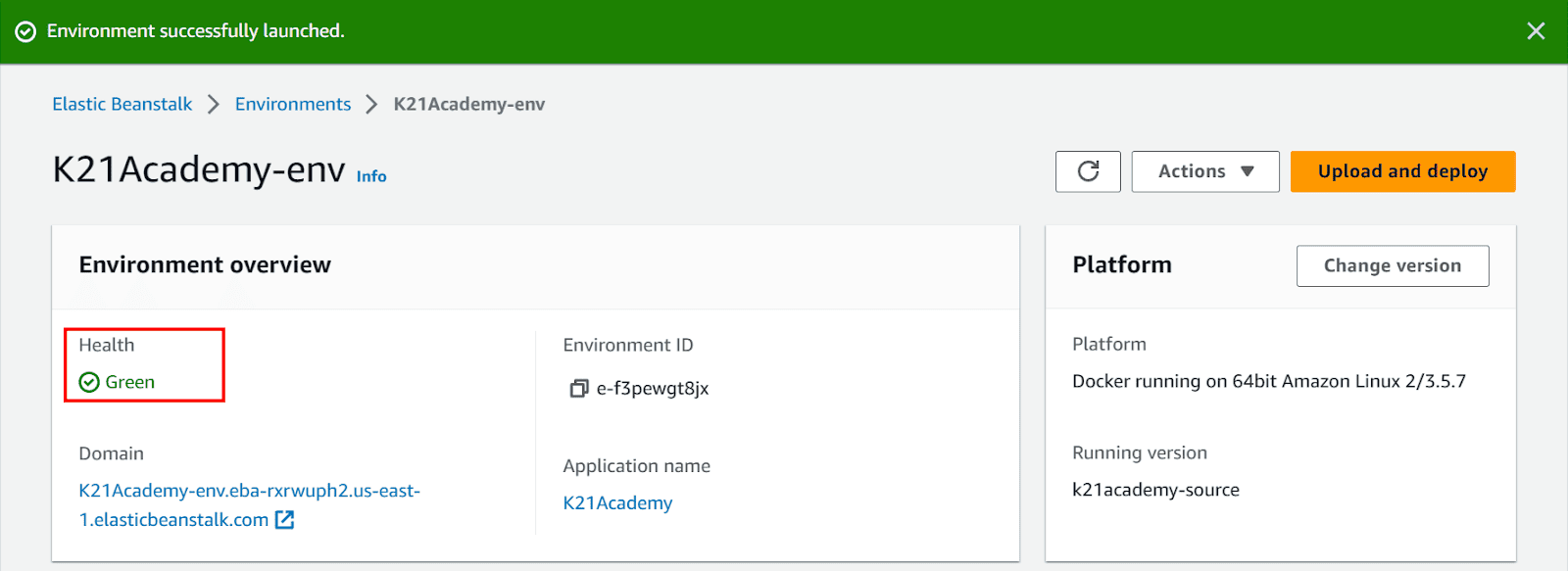The image size is (1568, 571).
Task: Click the success checkmark icon in banner
Action: coord(26,31)
